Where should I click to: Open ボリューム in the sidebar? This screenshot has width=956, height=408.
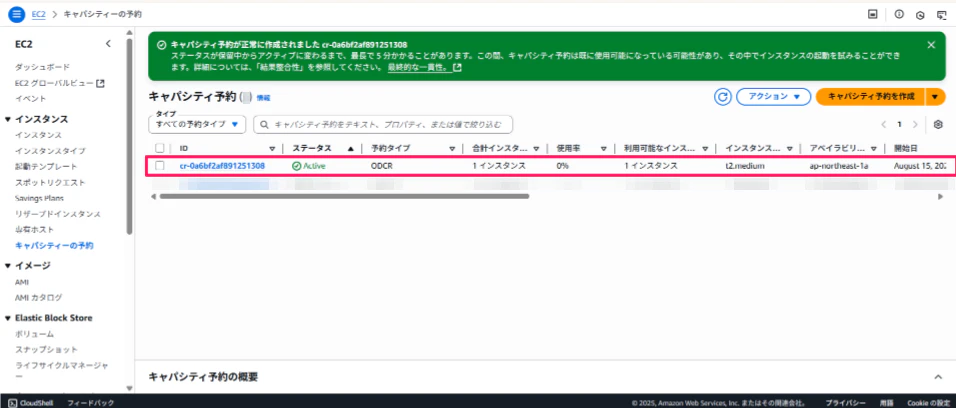point(35,334)
